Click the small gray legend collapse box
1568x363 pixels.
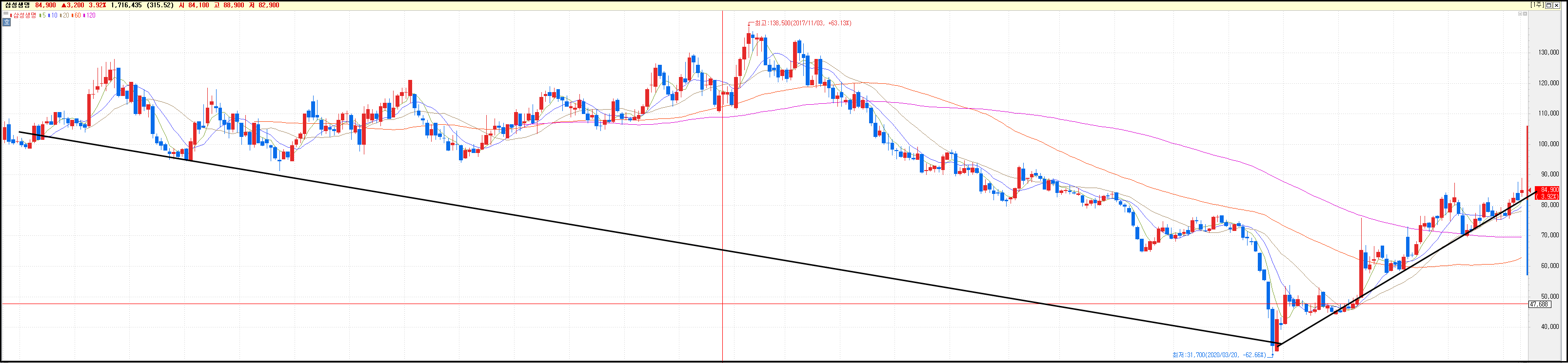[x=5, y=13]
